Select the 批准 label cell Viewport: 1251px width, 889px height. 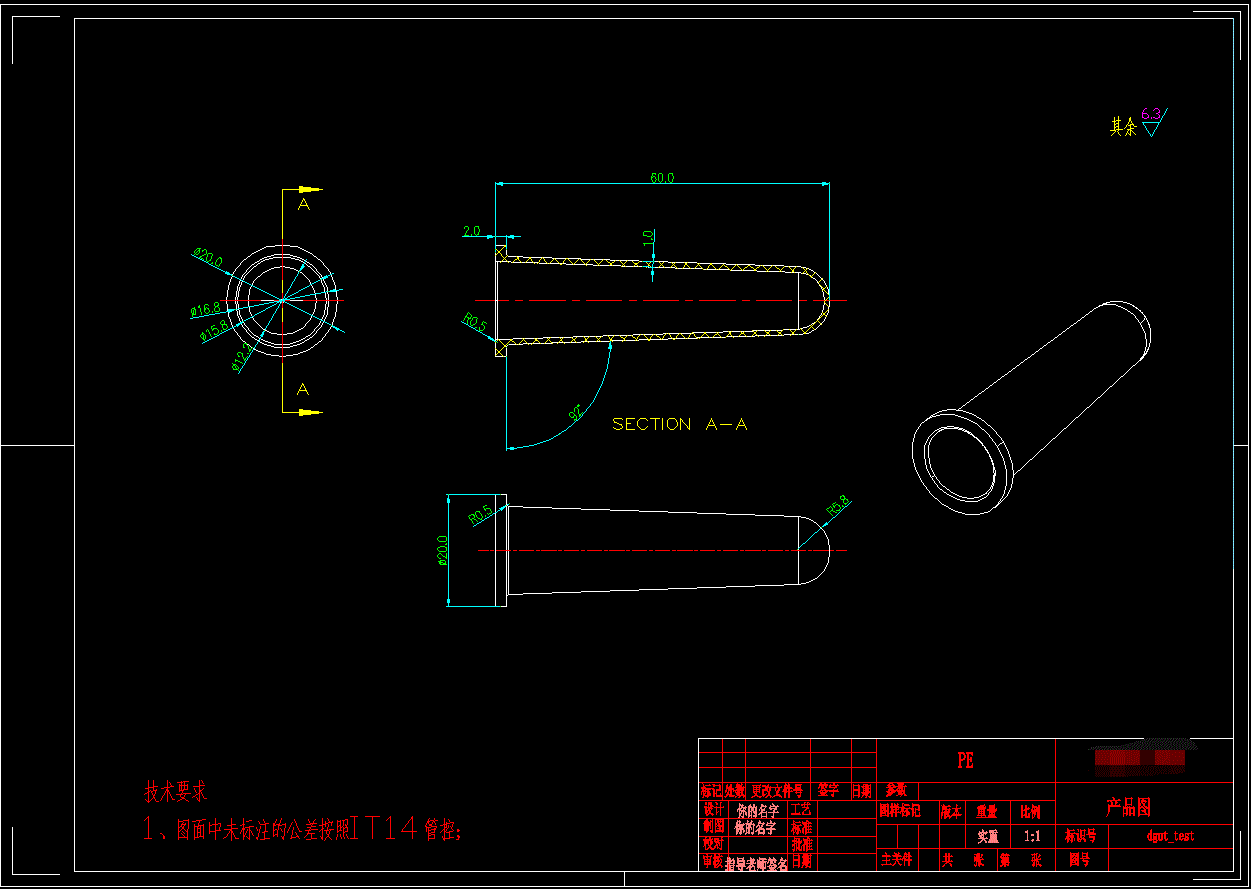802,844
